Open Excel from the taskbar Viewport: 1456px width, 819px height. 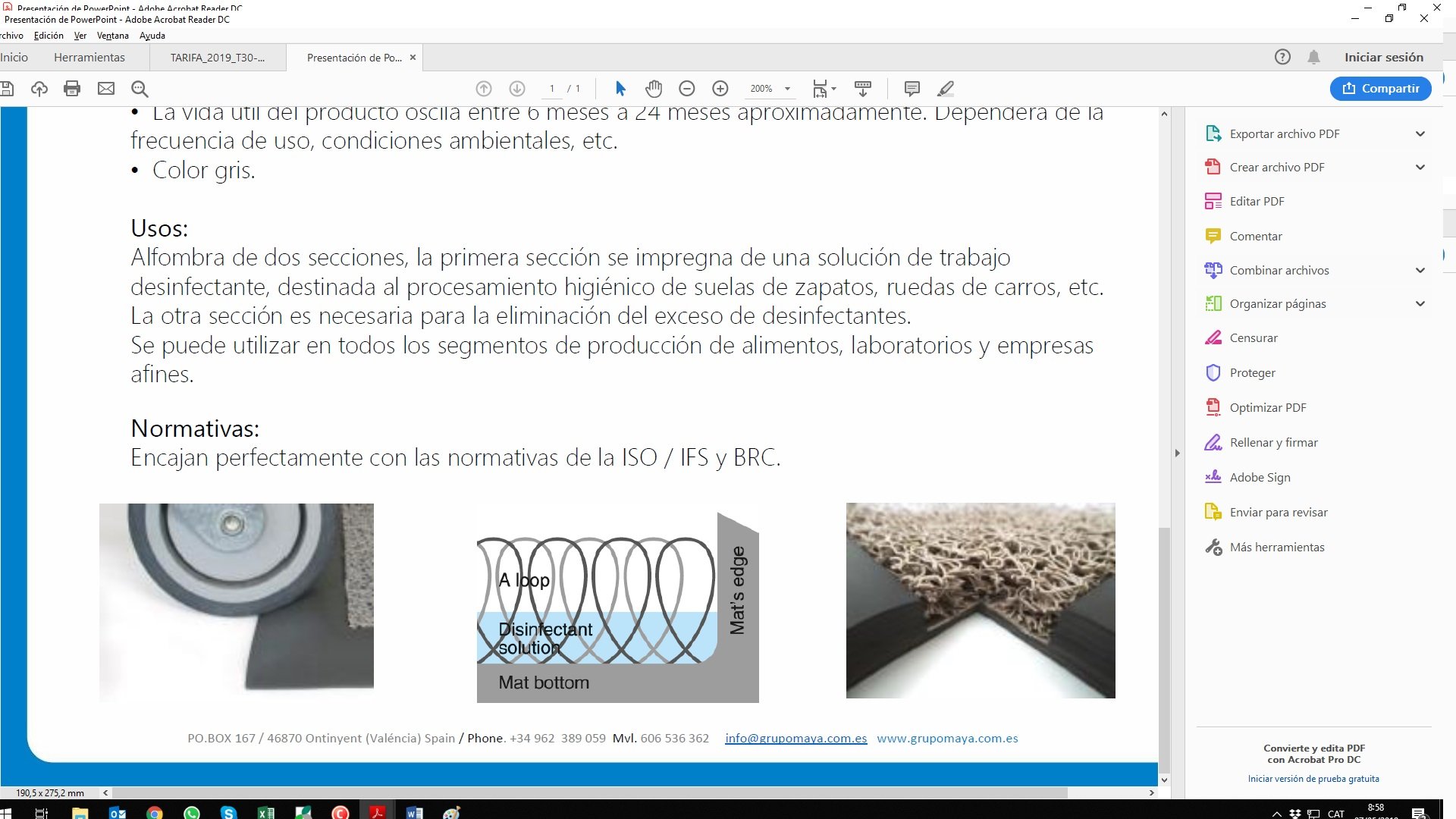[x=266, y=813]
